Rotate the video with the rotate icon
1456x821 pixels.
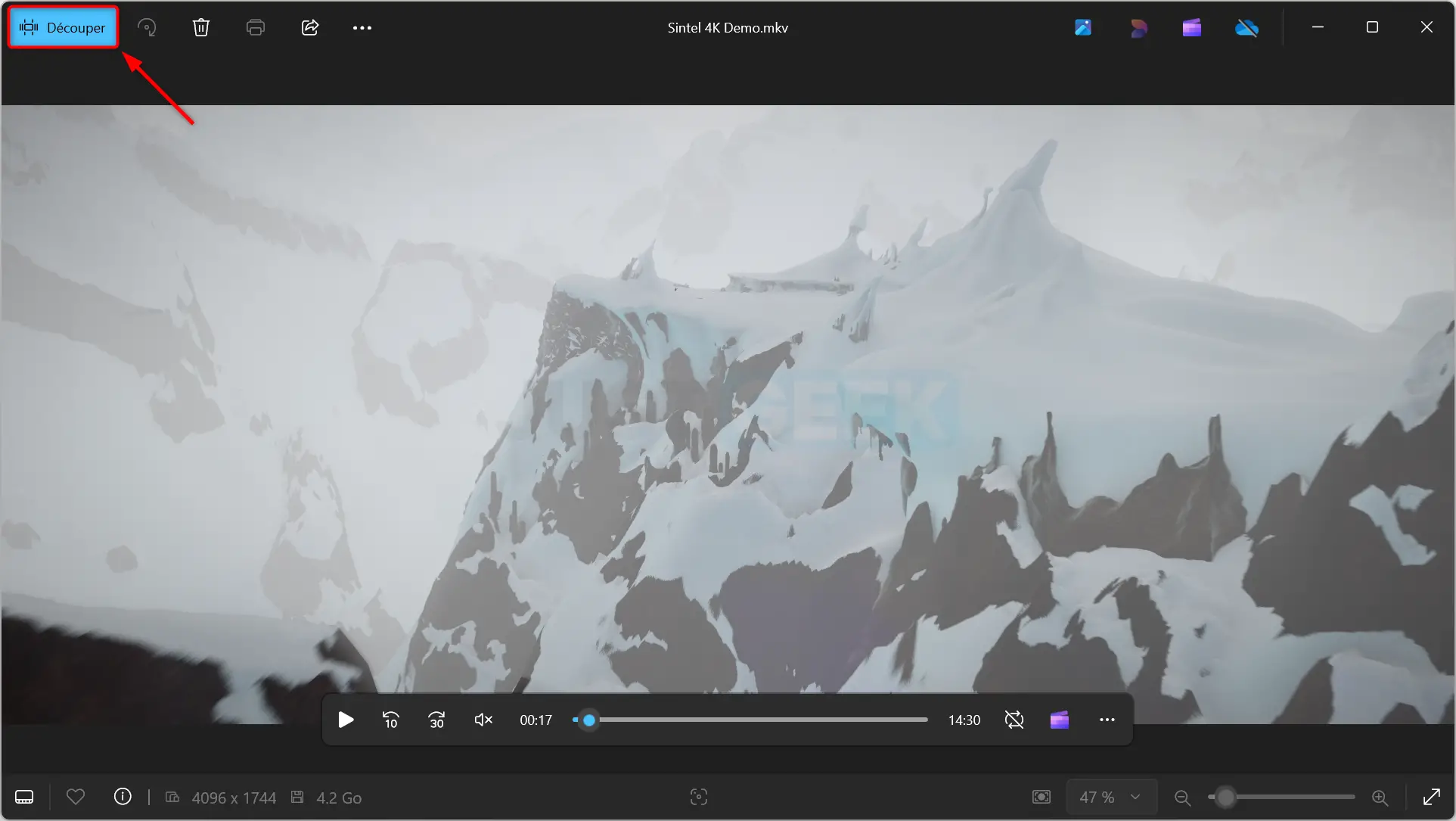point(147,28)
